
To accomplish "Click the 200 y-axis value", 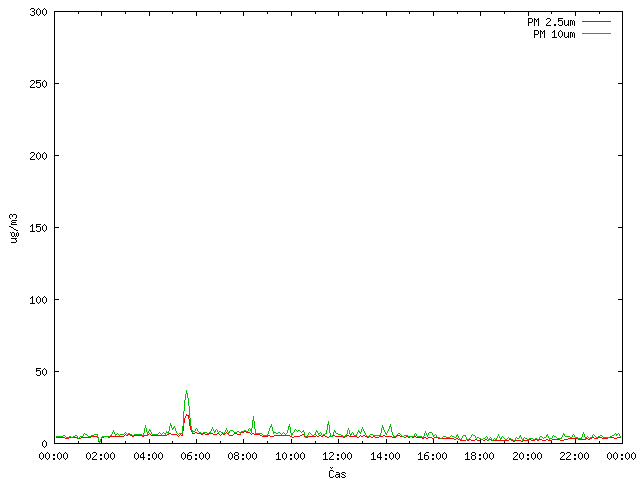I will tap(38, 156).
